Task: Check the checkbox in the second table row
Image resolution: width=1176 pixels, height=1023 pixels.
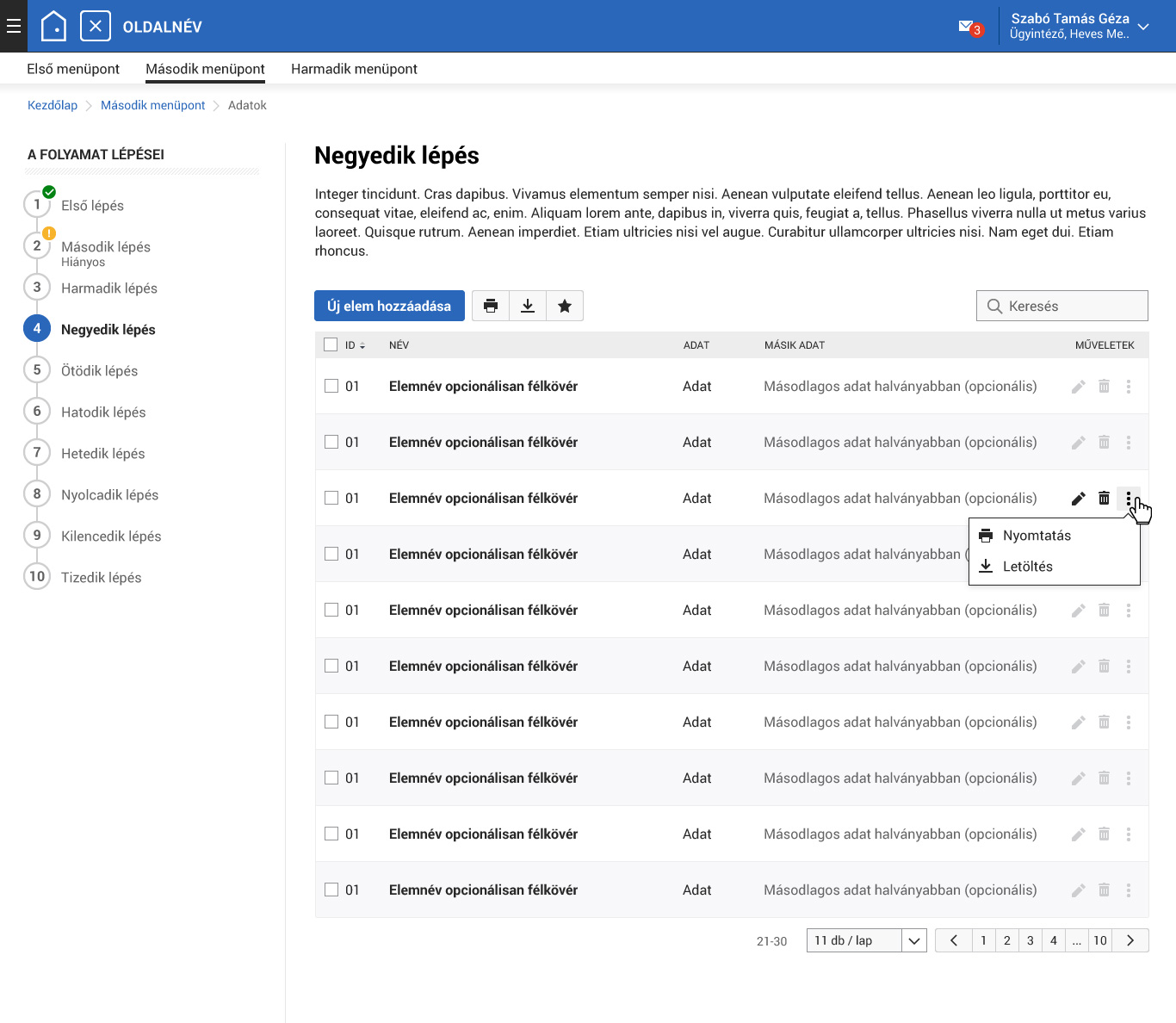Action: 331,442
